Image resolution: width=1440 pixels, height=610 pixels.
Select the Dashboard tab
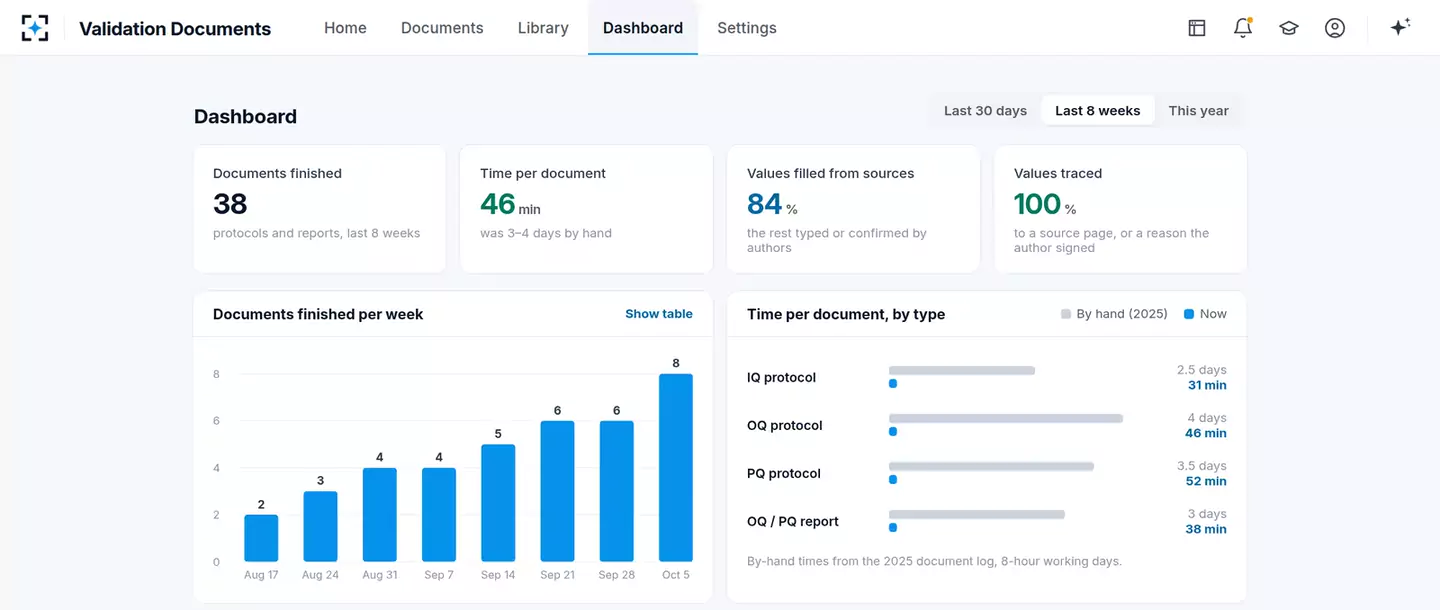643,28
